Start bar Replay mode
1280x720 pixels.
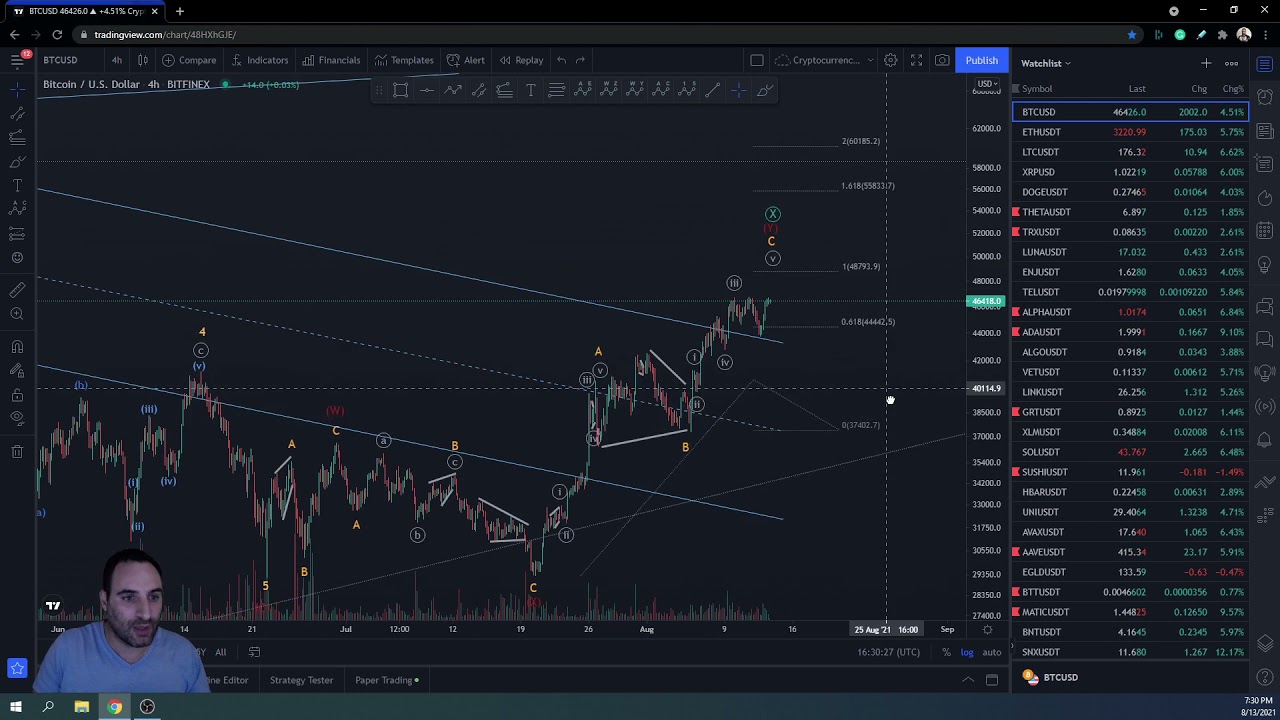[521, 60]
